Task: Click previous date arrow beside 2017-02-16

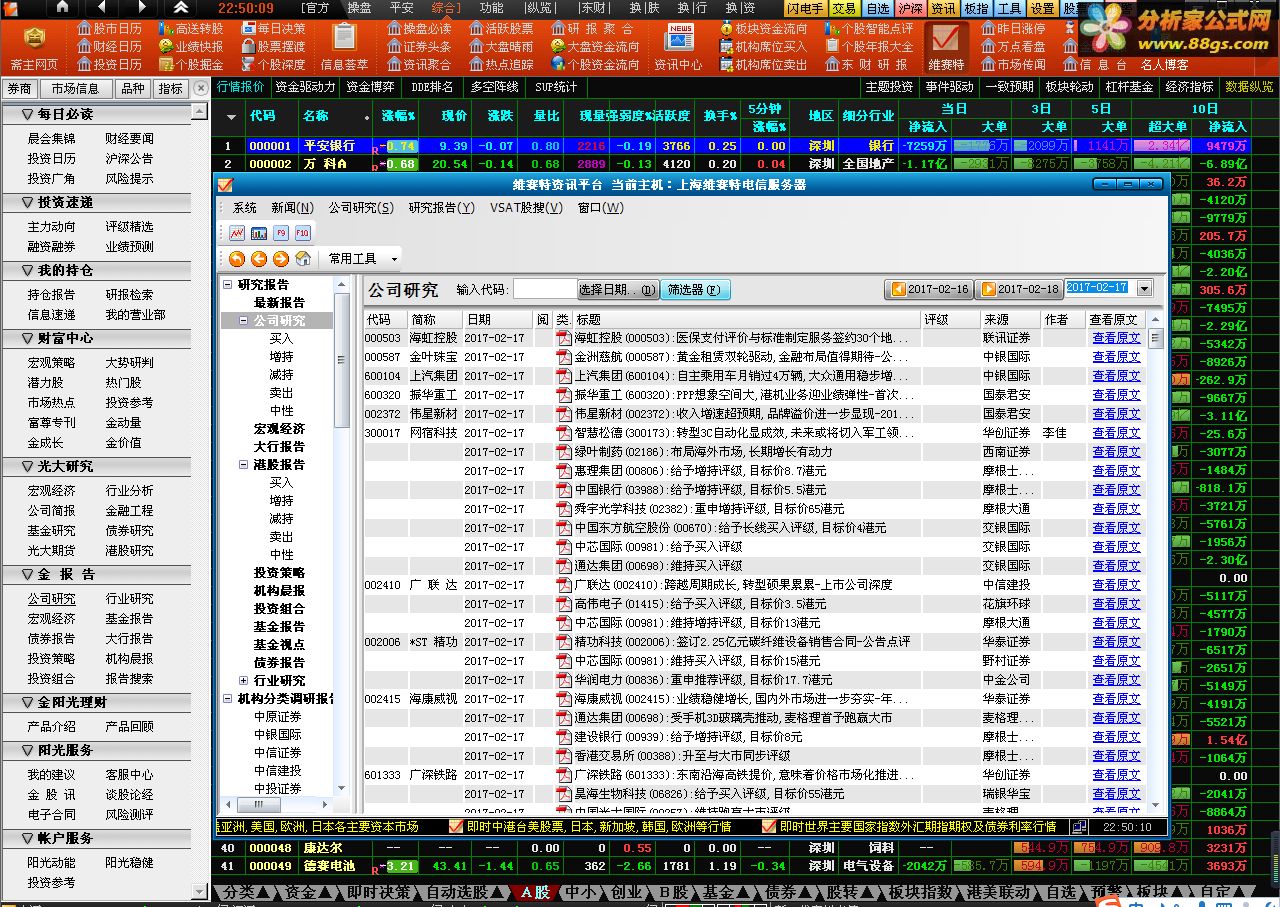Action: pos(898,289)
